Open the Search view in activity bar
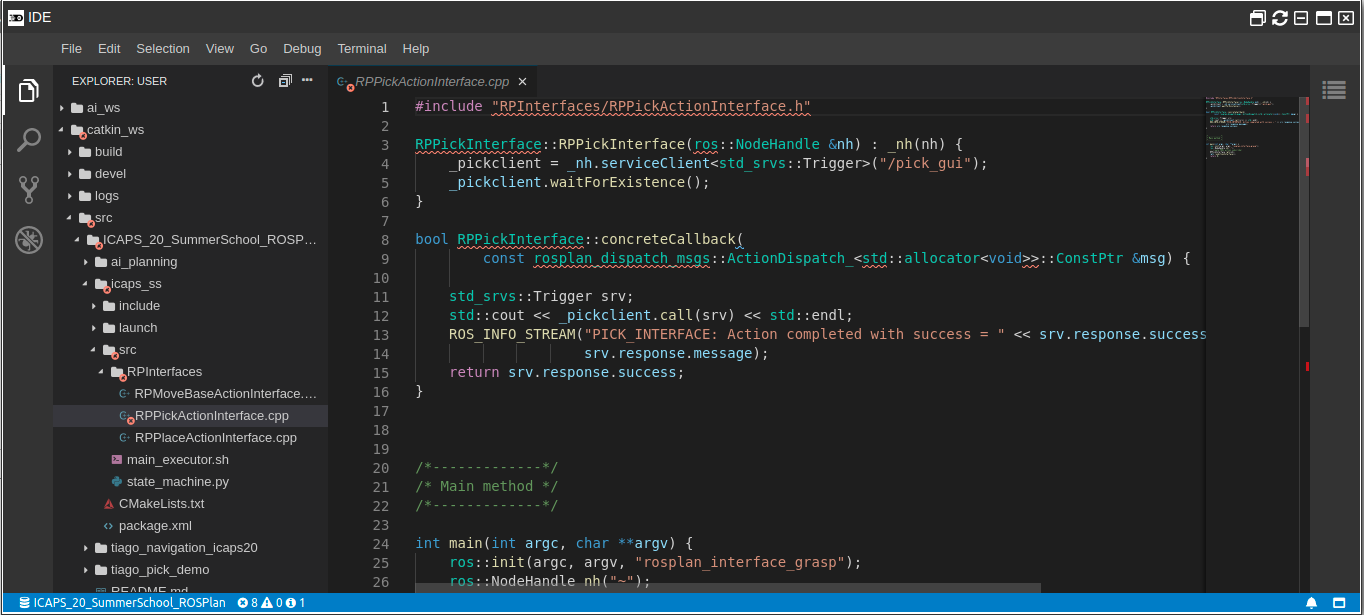Image resolution: width=1364 pixels, height=615 pixels. 29,140
